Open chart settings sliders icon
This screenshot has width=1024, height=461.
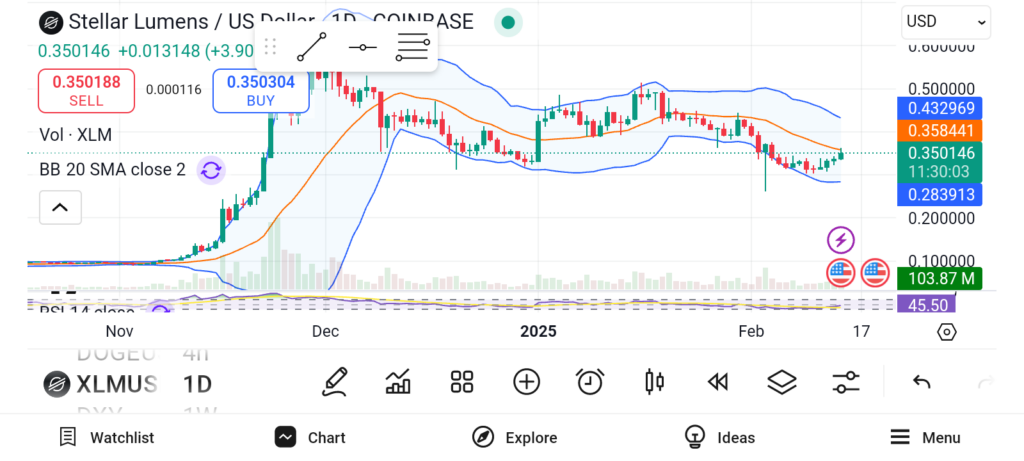point(846,381)
